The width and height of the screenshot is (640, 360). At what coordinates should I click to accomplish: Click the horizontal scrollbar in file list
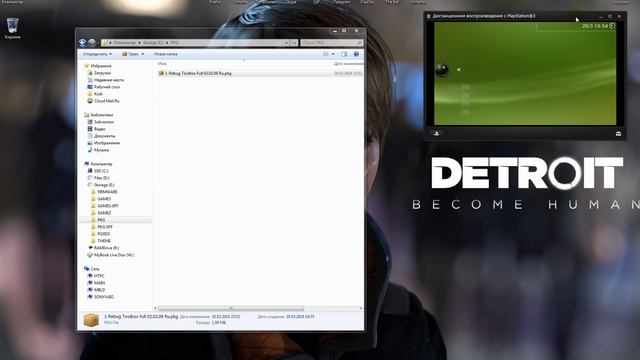[x=231, y=309]
